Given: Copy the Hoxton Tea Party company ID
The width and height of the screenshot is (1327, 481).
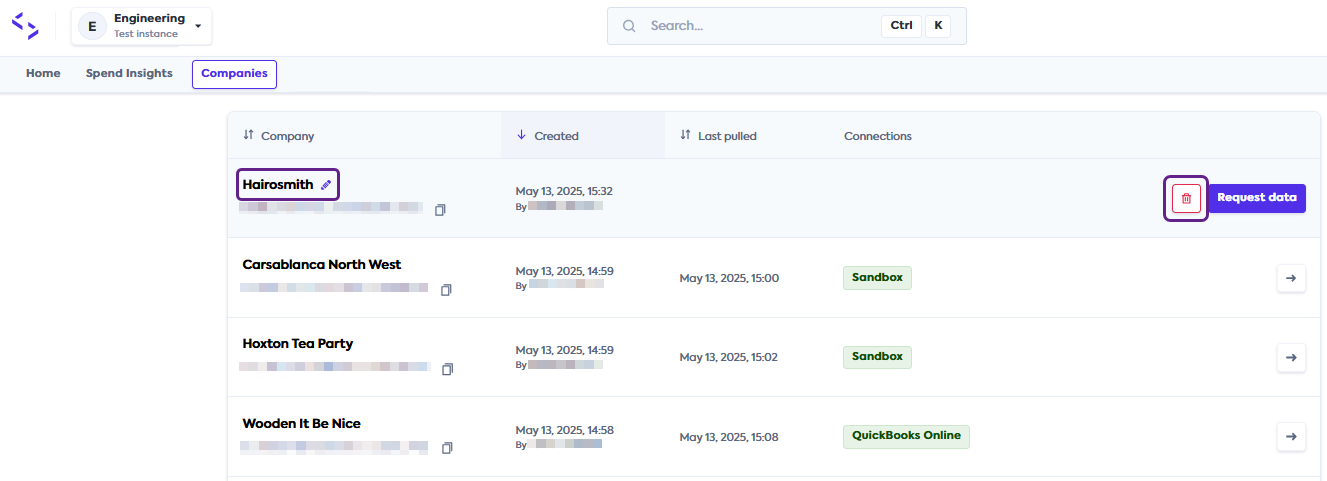Looking at the screenshot, I should point(447,369).
